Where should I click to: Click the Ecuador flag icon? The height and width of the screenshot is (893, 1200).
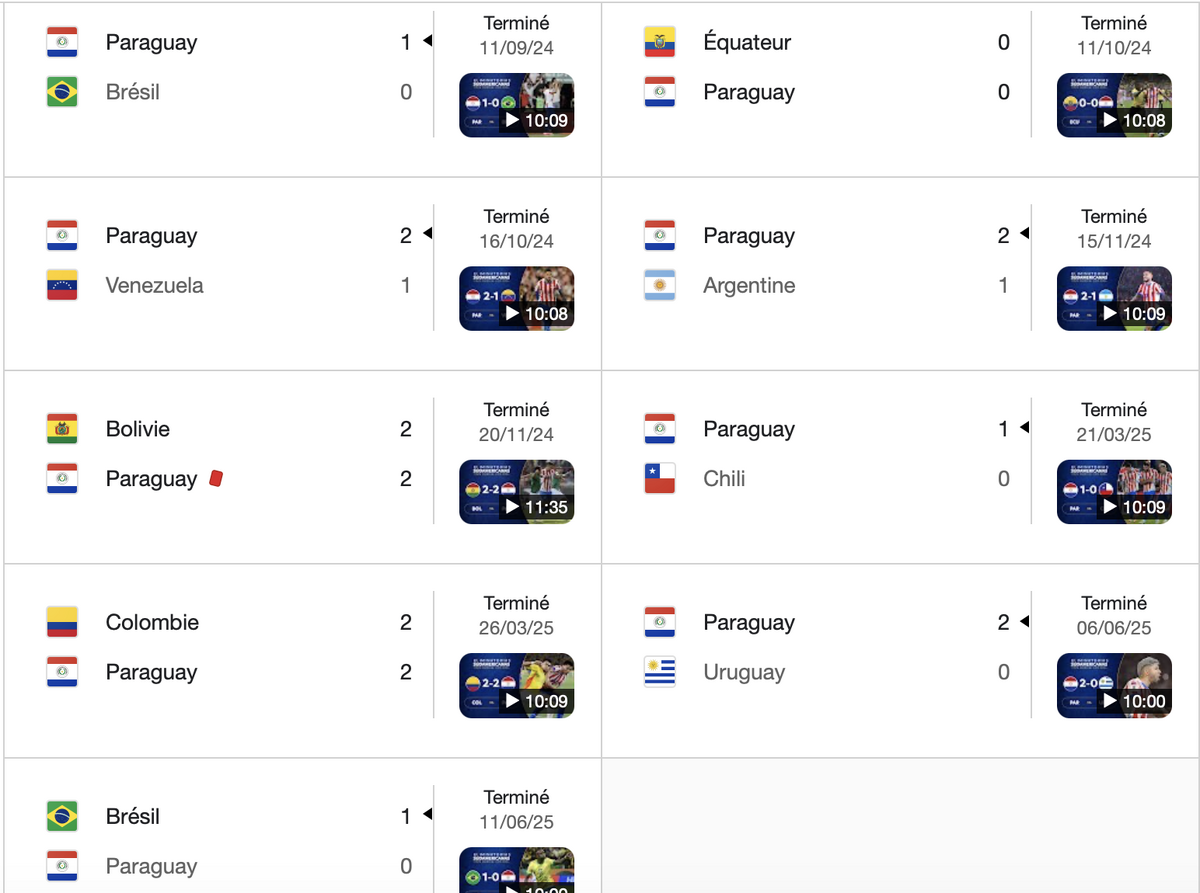coord(660,42)
